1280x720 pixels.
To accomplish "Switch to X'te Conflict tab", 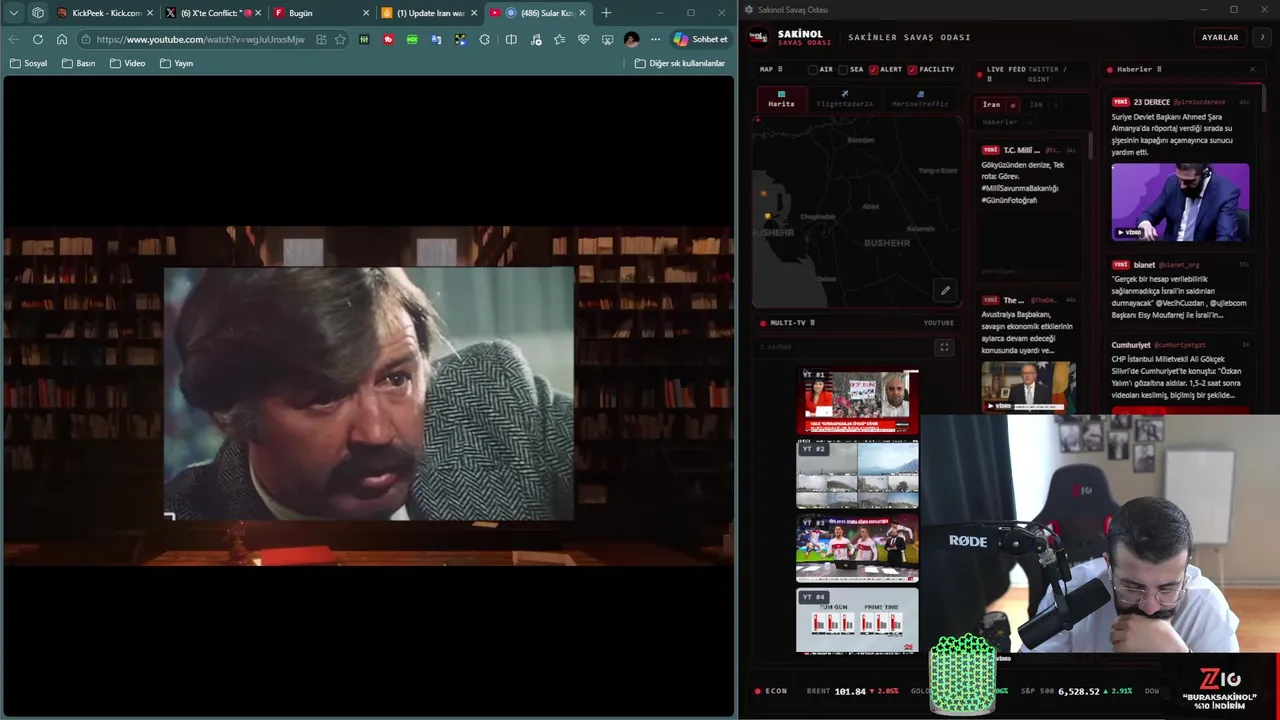I will point(214,13).
